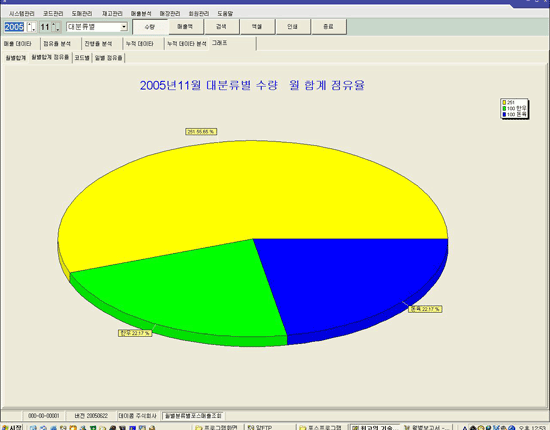
Task: Click the 검색 search button
Action: (221, 27)
